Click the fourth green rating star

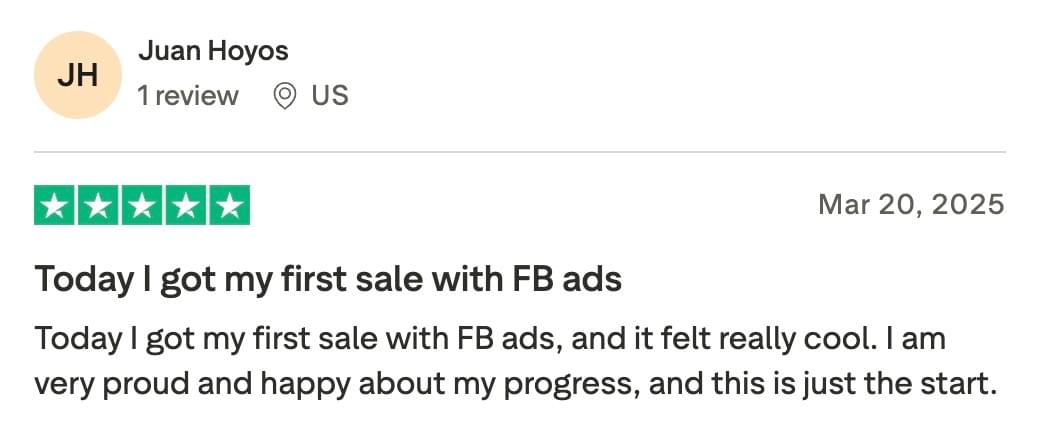pos(186,205)
